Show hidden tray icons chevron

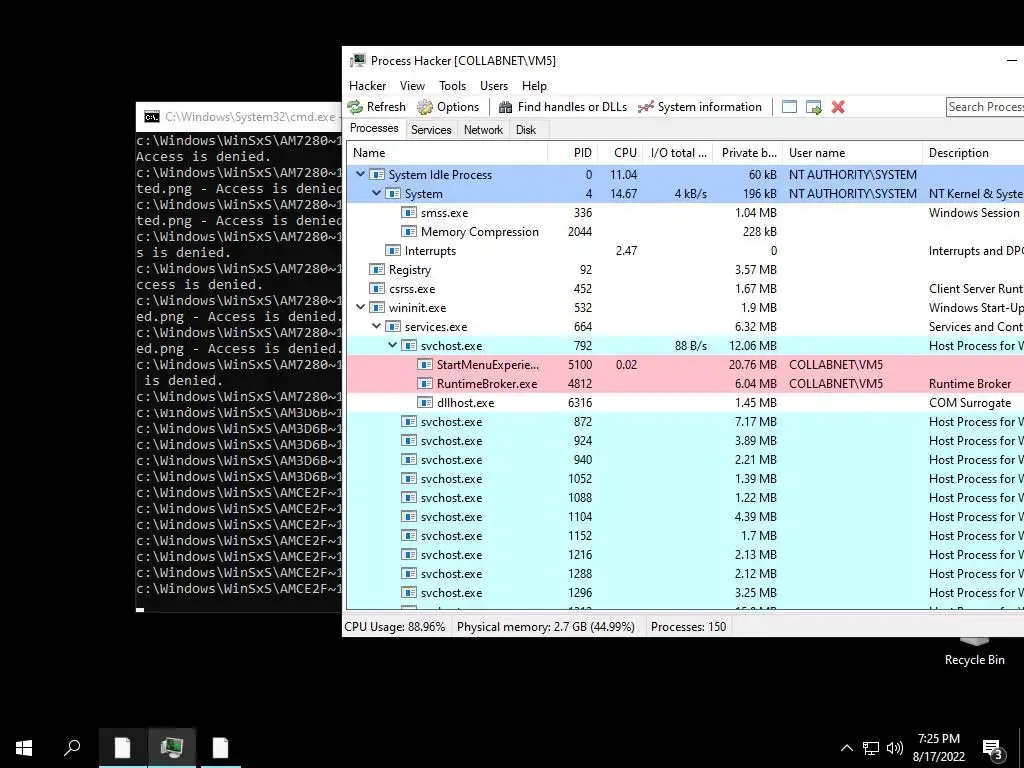click(846, 748)
